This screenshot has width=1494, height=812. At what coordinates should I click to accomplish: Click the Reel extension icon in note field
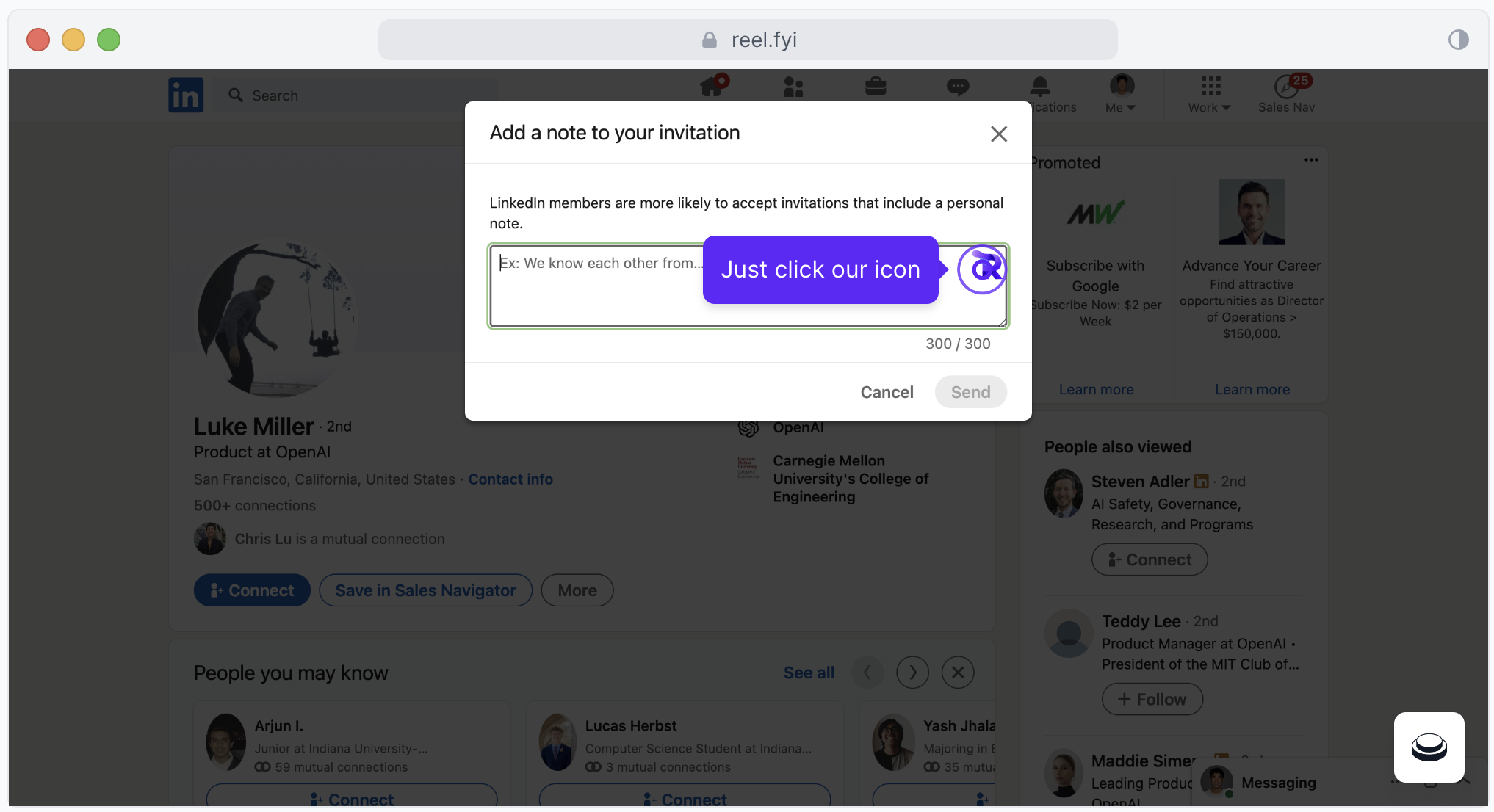point(982,269)
